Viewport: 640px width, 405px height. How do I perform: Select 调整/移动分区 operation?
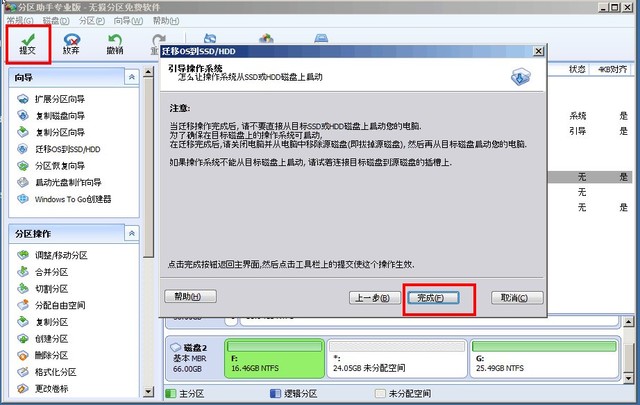[61, 256]
